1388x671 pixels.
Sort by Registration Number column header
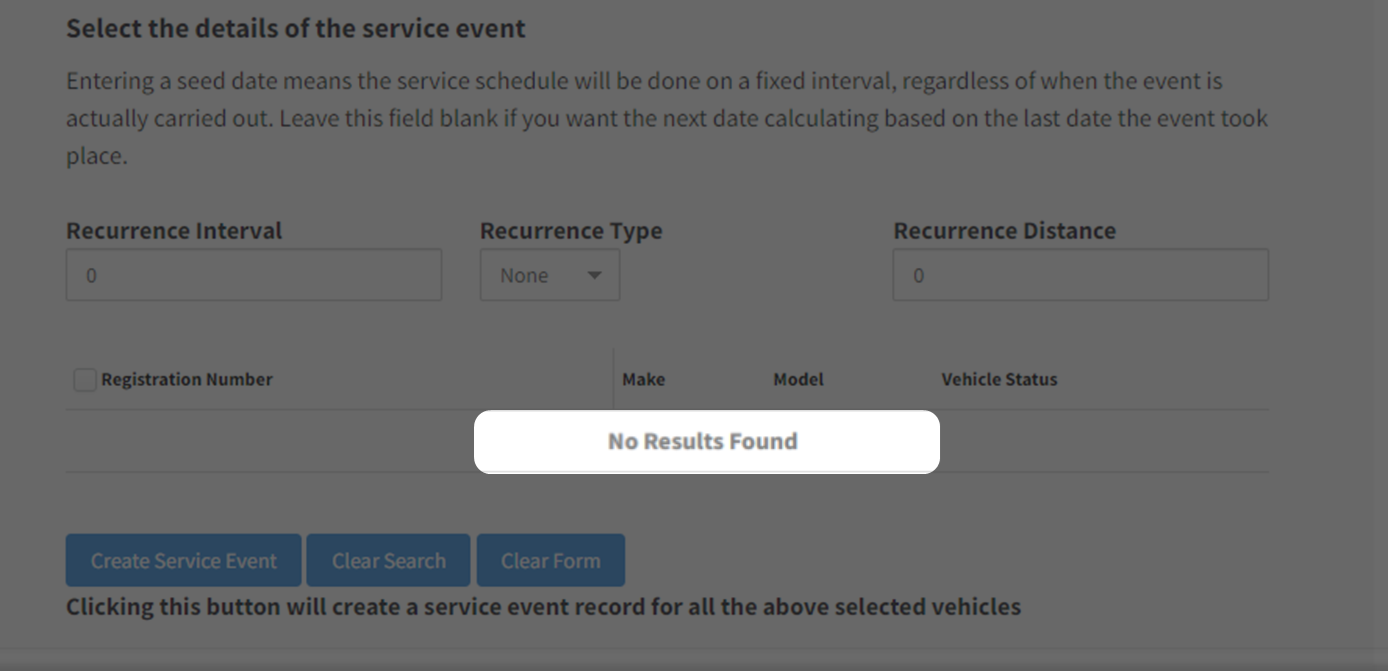point(187,379)
